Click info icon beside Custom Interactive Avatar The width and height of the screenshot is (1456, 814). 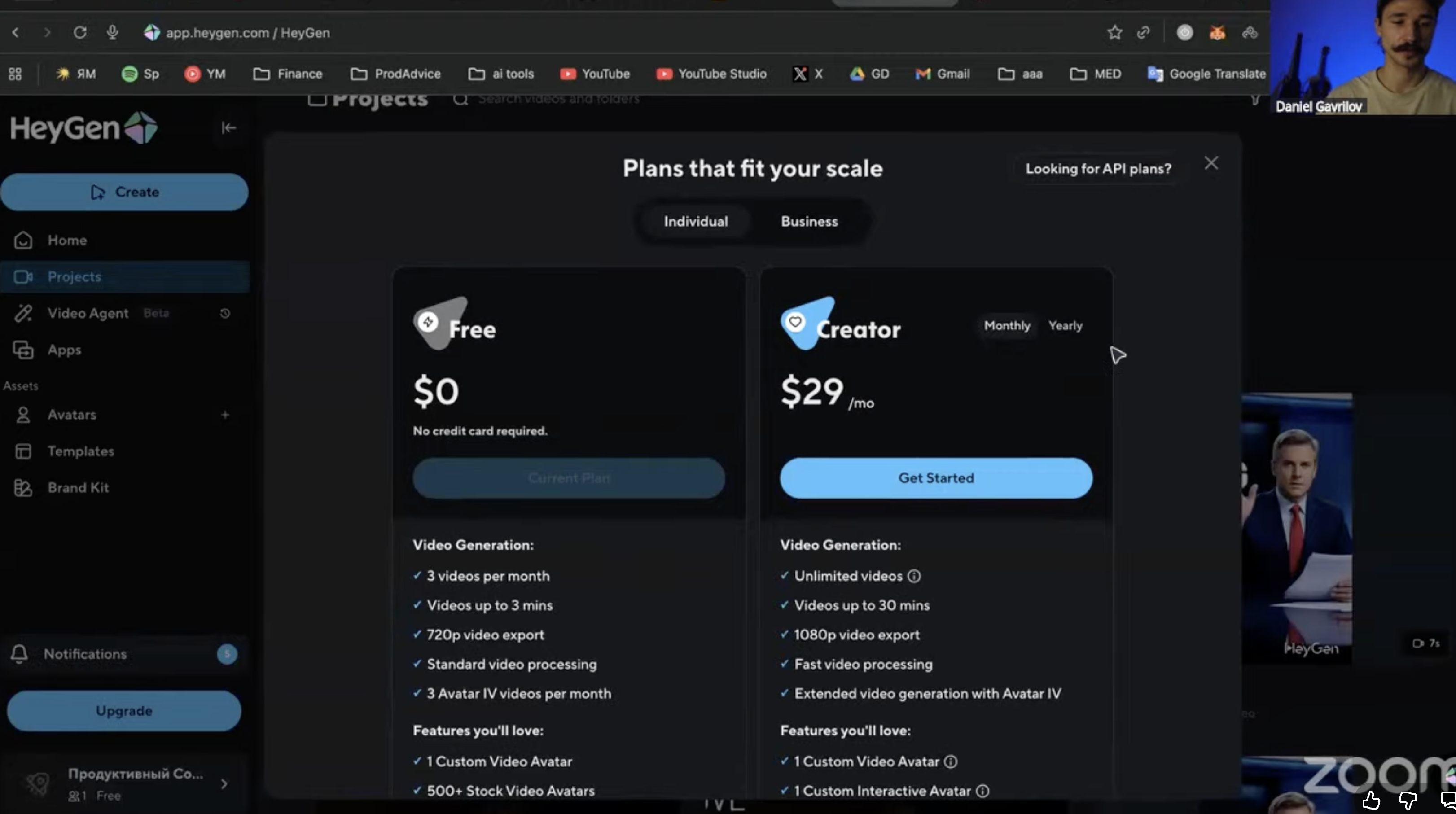point(983,791)
